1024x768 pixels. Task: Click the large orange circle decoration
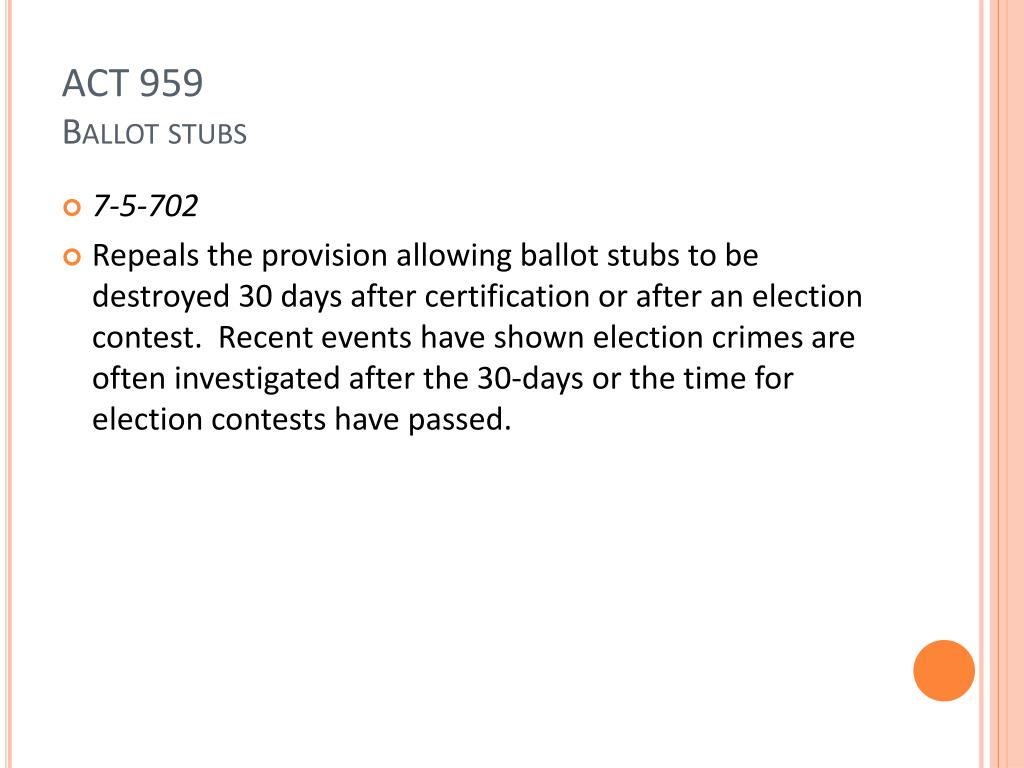point(944,671)
